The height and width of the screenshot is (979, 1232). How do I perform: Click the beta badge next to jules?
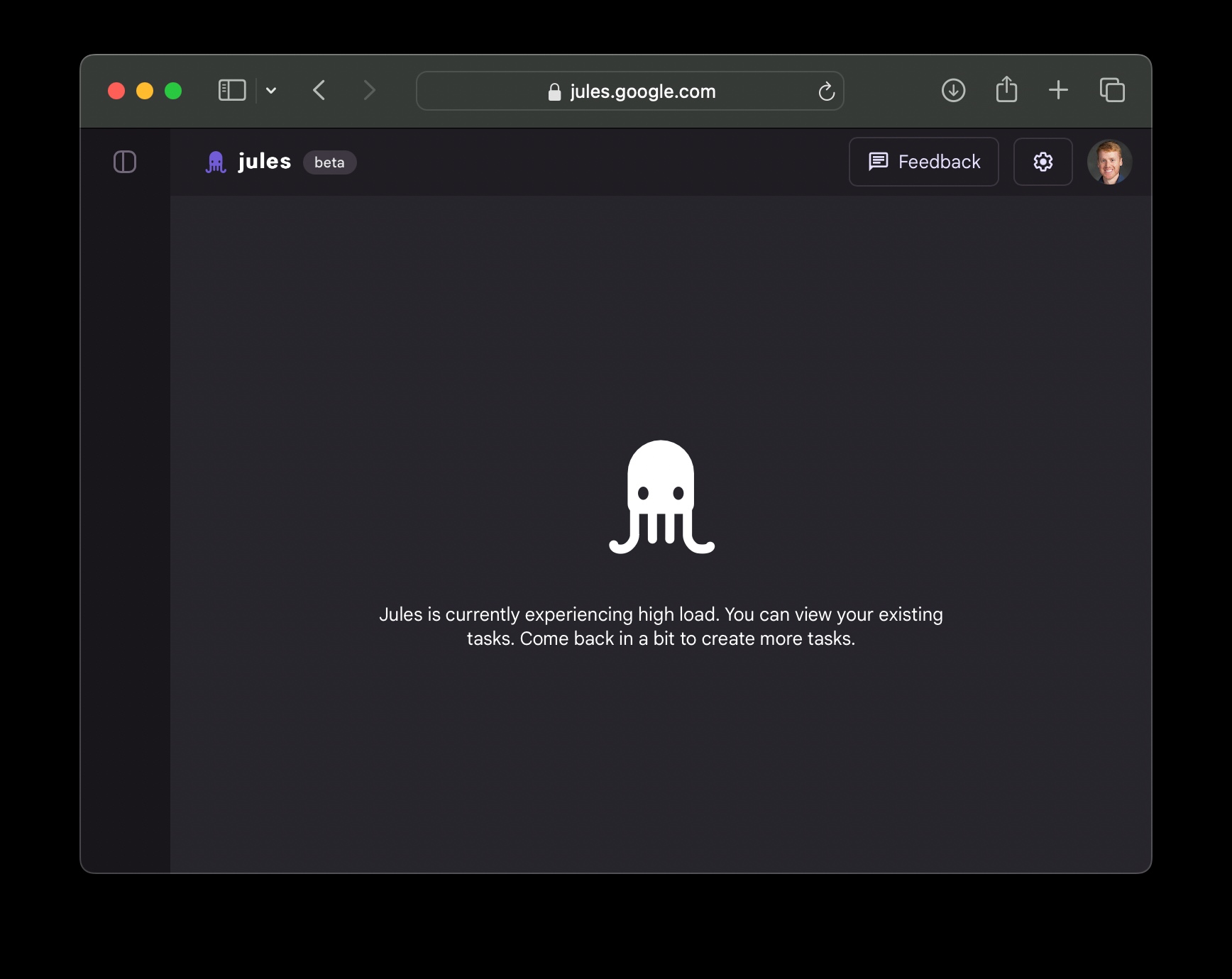click(329, 162)
